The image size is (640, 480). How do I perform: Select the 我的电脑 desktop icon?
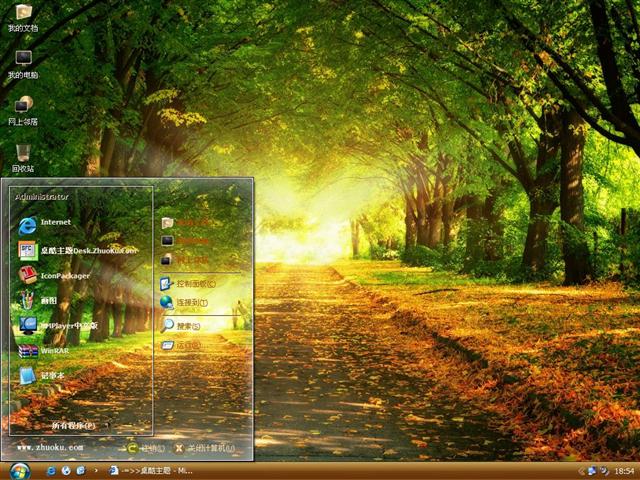point(22,65)
